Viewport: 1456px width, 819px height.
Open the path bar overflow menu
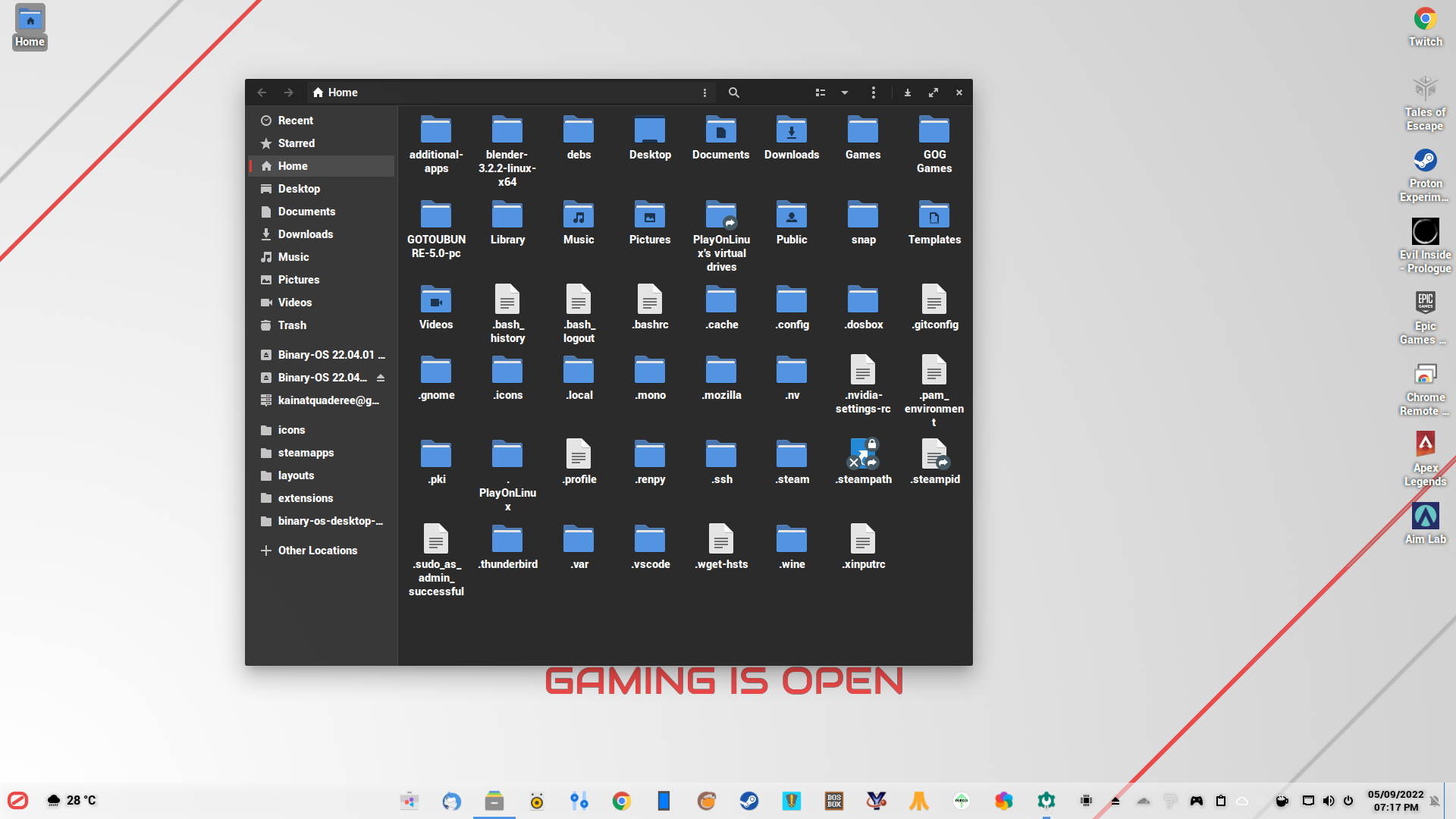pos(704,92)
